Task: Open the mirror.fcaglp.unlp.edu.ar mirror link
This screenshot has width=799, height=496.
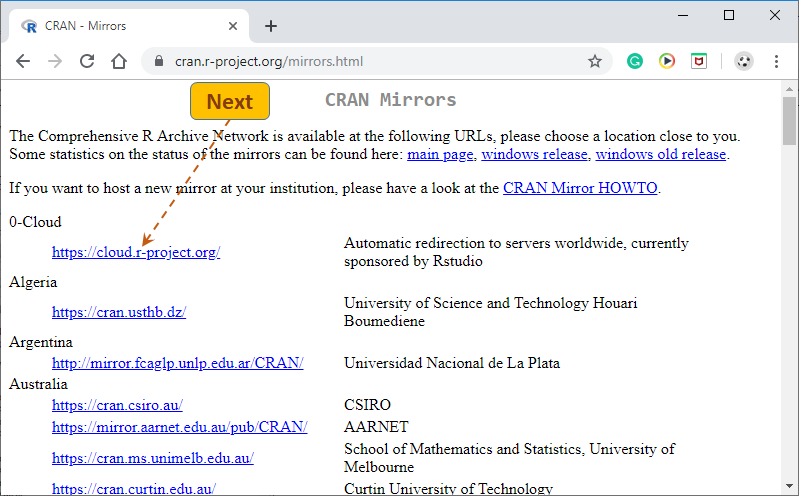Action: tap(178, 363)
